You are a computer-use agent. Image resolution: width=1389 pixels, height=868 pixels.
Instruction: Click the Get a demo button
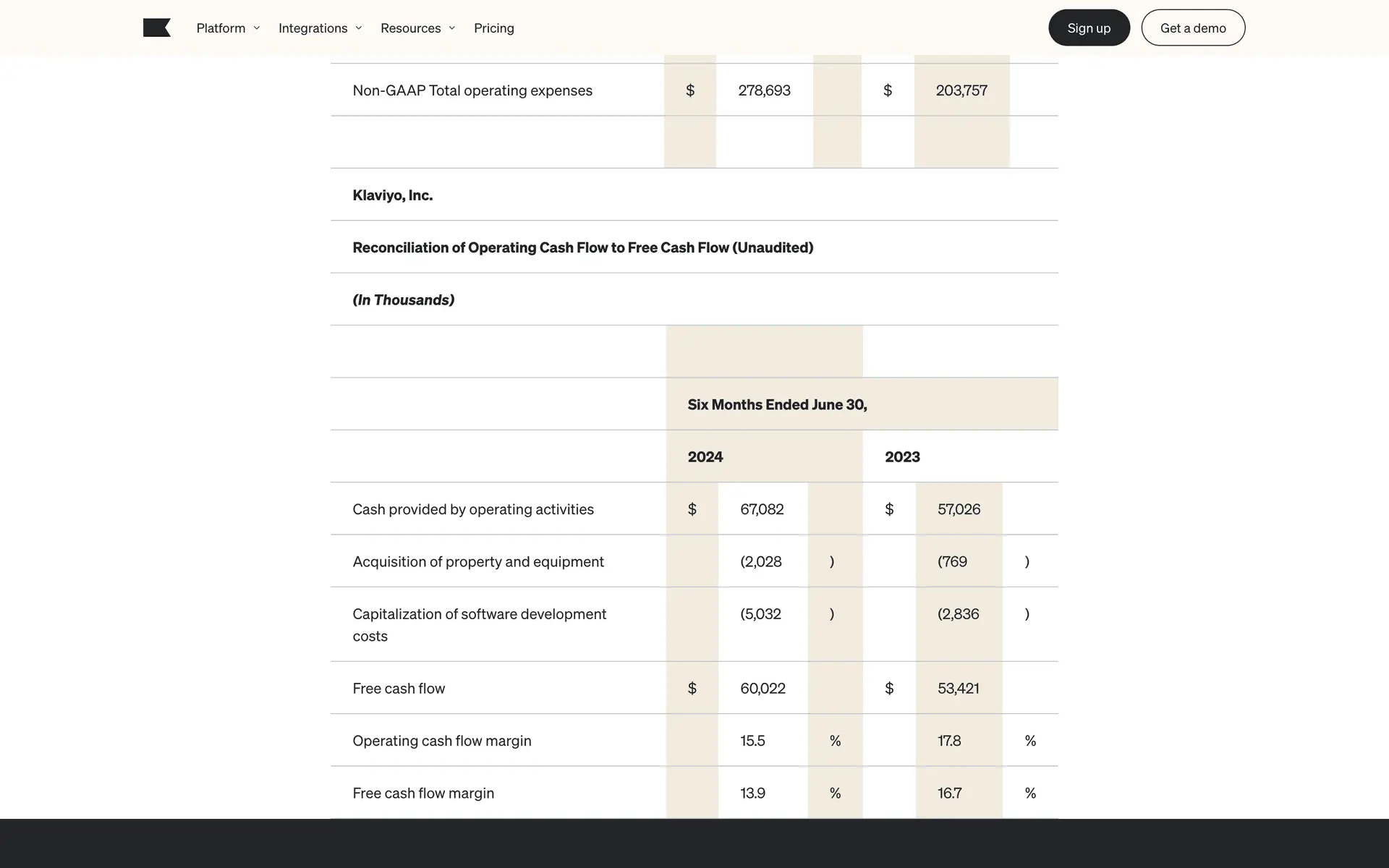[x=1192, y=28]
